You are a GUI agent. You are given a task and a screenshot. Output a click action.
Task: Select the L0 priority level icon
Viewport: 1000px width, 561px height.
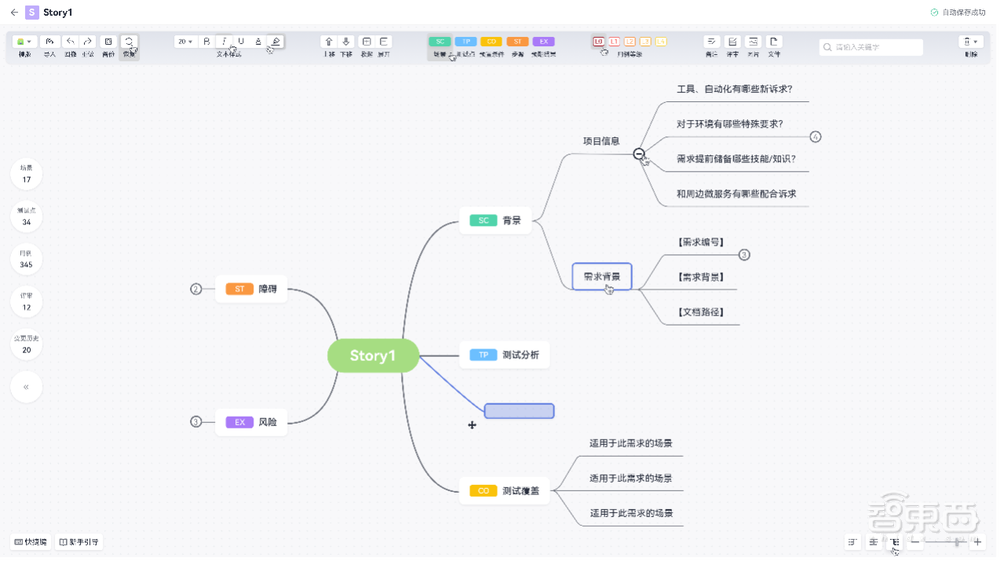pyautogui.click(x=599, y=42)
